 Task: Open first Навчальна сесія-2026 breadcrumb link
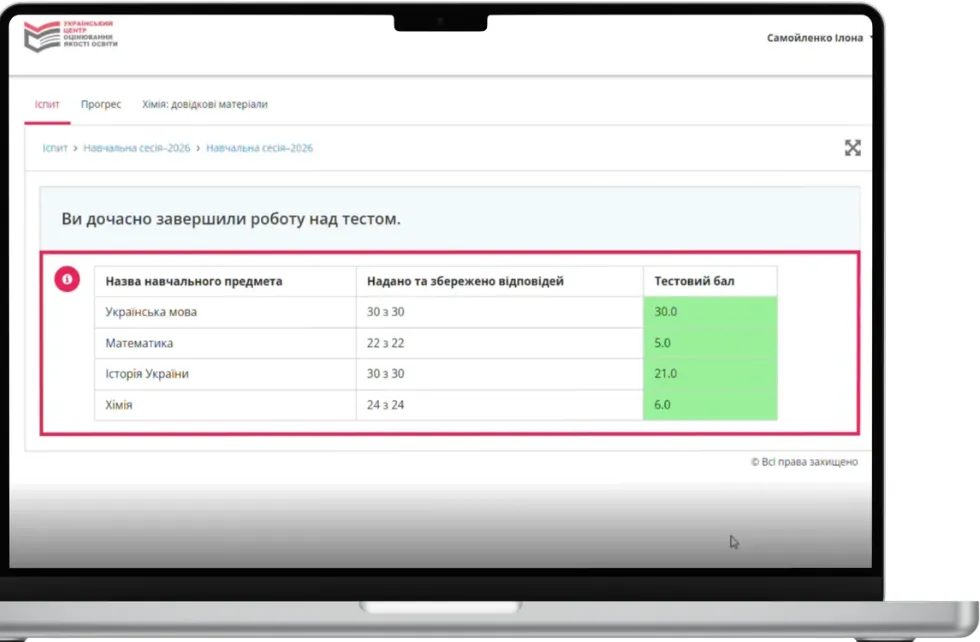tap(136, 148)
